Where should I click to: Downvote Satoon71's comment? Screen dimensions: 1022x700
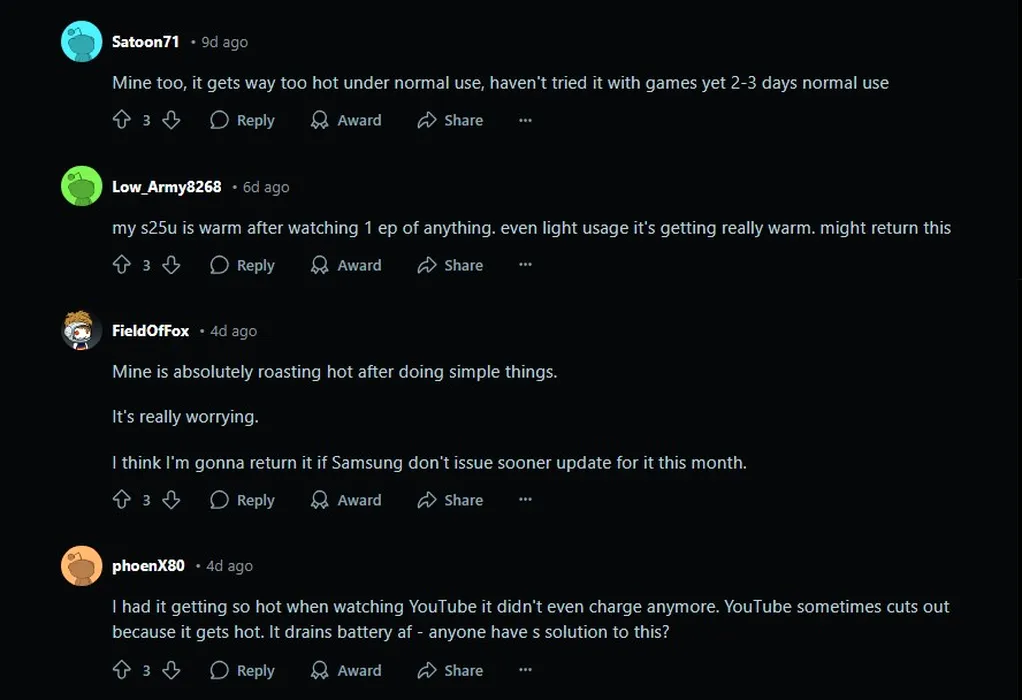point(171,120)
